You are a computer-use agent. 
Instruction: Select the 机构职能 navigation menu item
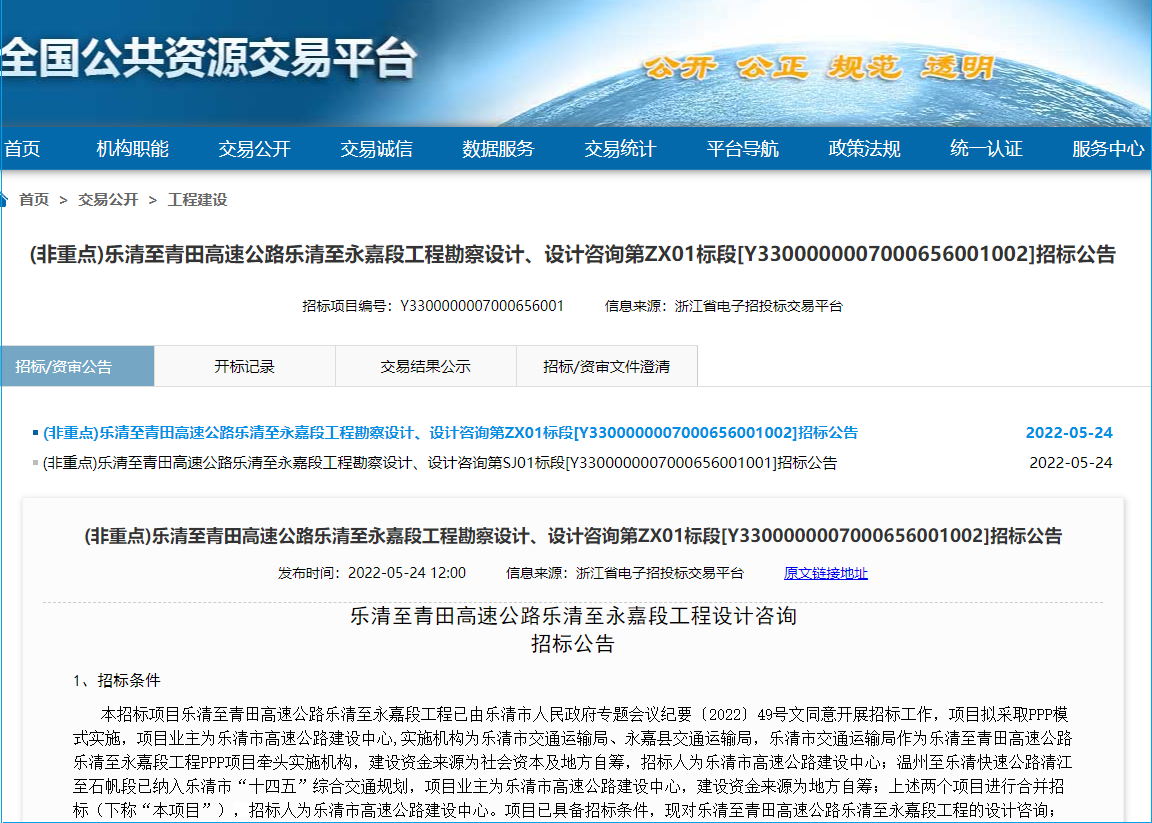coord(132,149)
